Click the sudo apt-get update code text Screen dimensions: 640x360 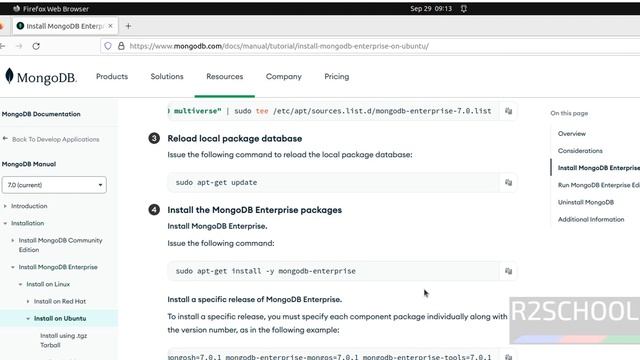pos(216,182)
